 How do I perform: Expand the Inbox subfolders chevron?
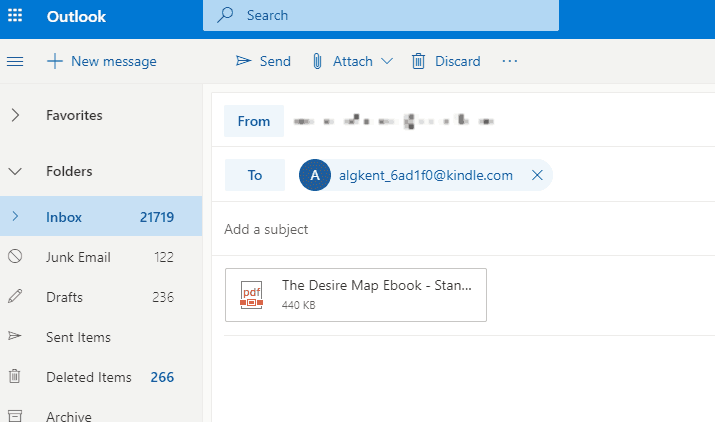coord(15,216)
